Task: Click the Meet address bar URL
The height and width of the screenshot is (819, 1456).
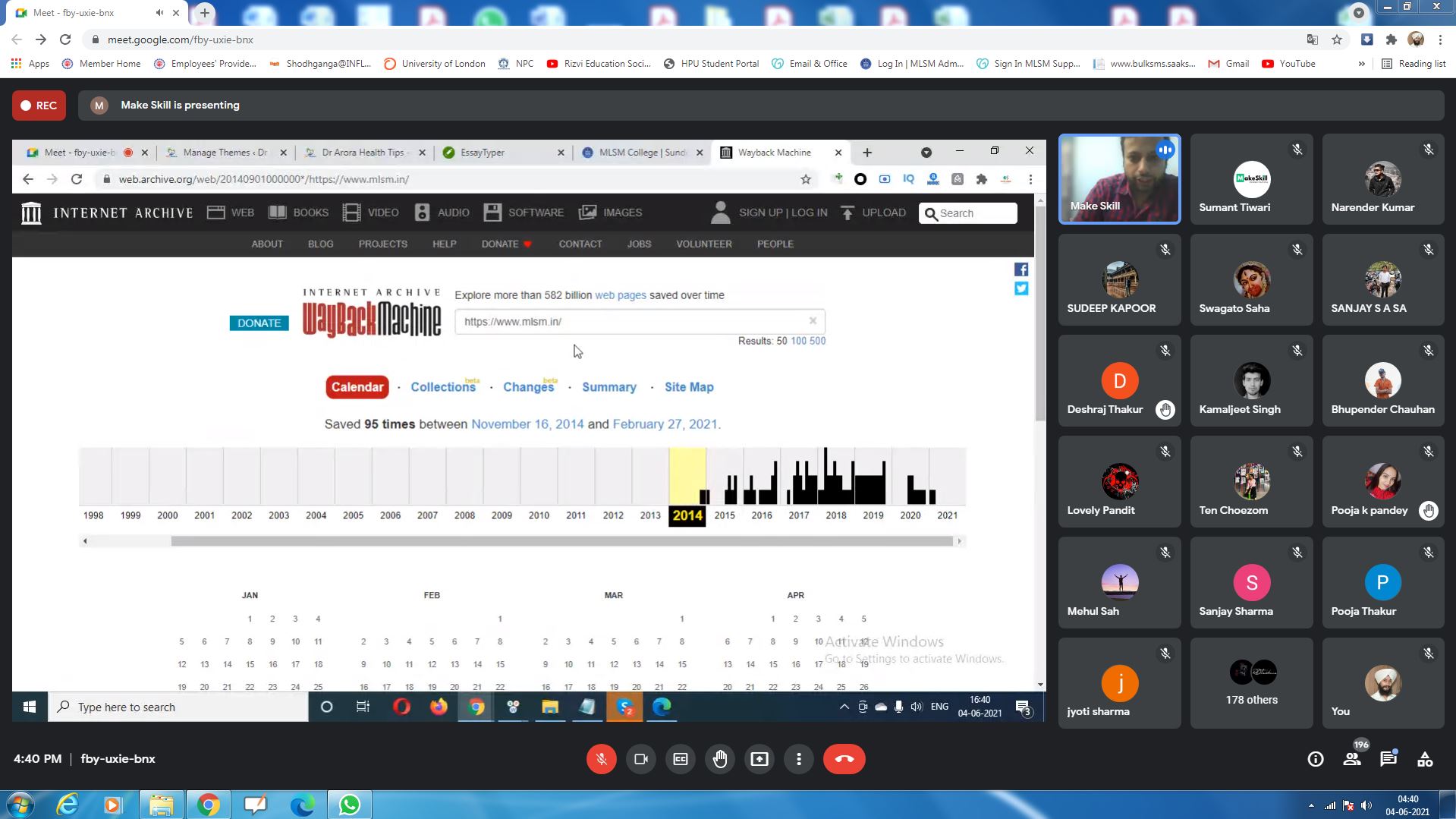Action: (x=181, y=39)
